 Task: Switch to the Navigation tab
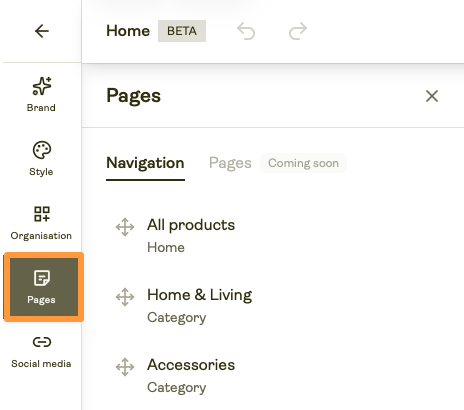145,163
